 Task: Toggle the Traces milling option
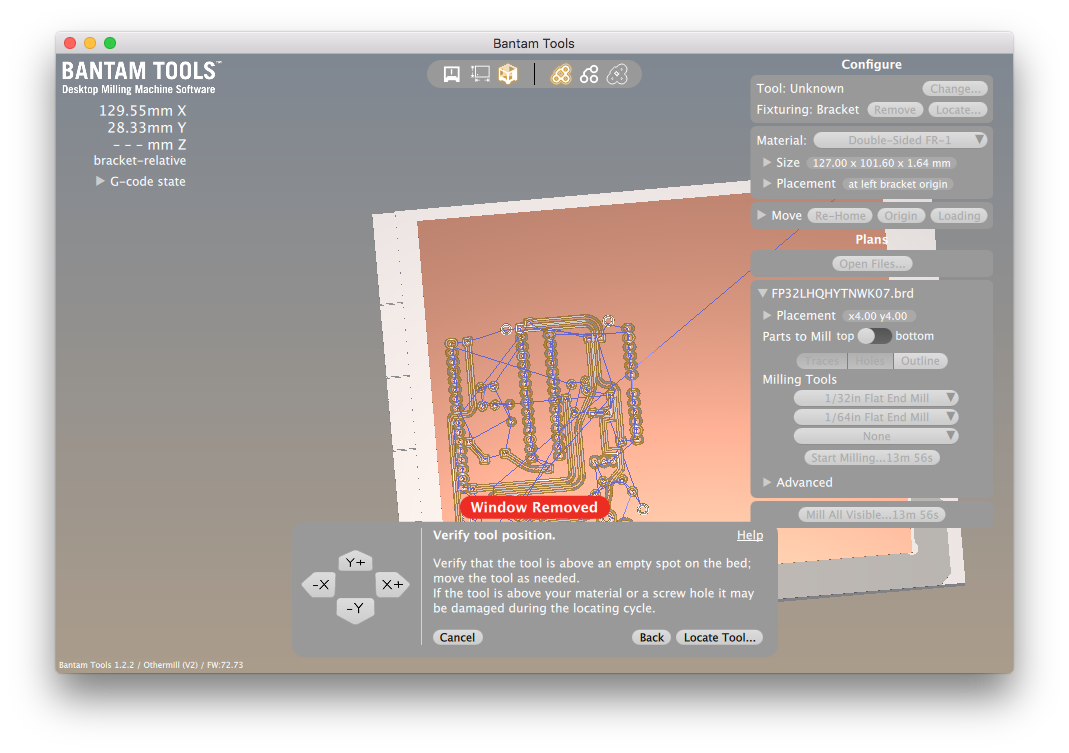(x=822, y=361)
